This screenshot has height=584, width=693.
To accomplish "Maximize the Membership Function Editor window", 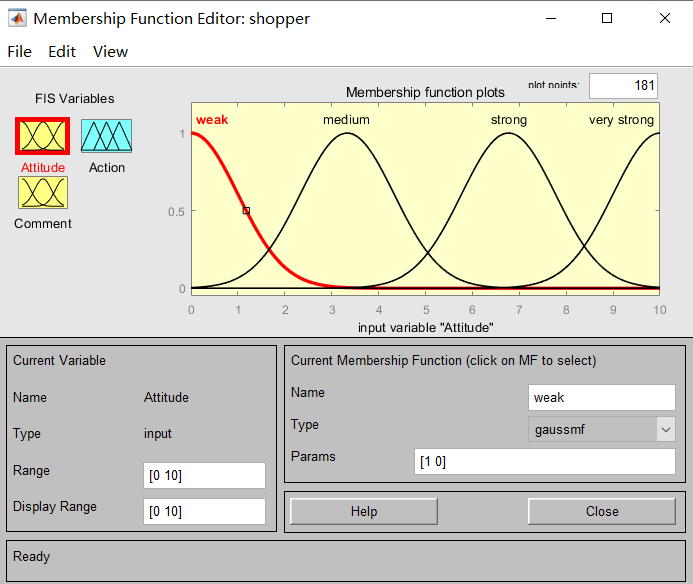I will pos(607,19).
